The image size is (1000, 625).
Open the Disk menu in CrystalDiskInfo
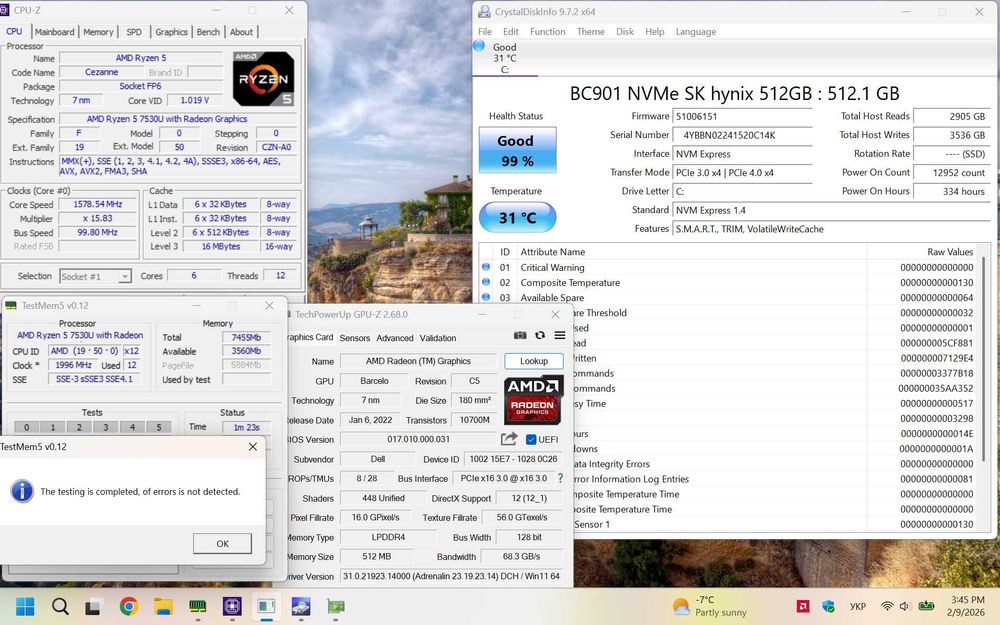click(x=625, y=31)
